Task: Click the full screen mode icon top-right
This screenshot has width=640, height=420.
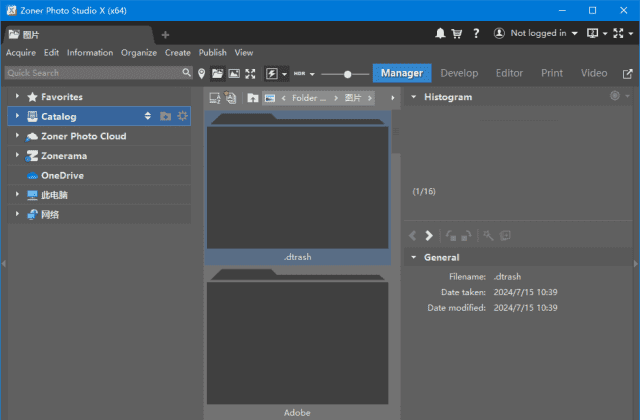Action: coord(618,33)
